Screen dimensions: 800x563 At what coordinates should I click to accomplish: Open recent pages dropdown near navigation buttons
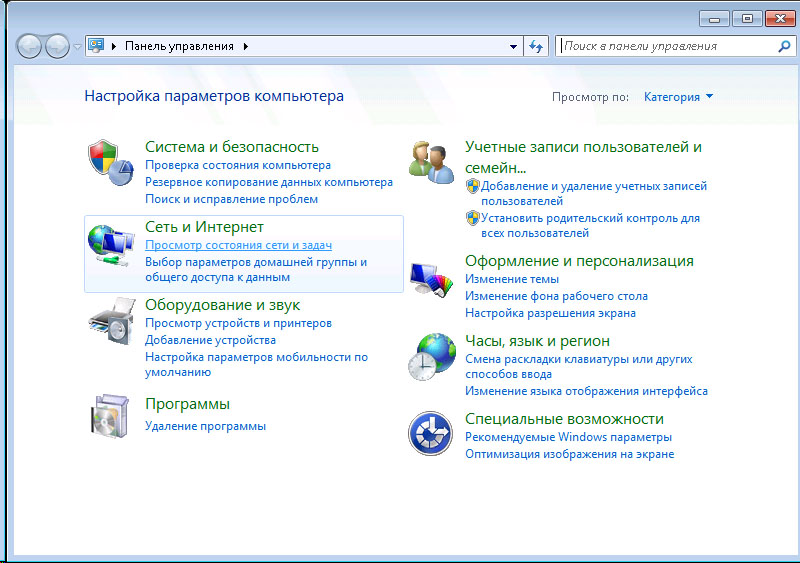(77, 46)
